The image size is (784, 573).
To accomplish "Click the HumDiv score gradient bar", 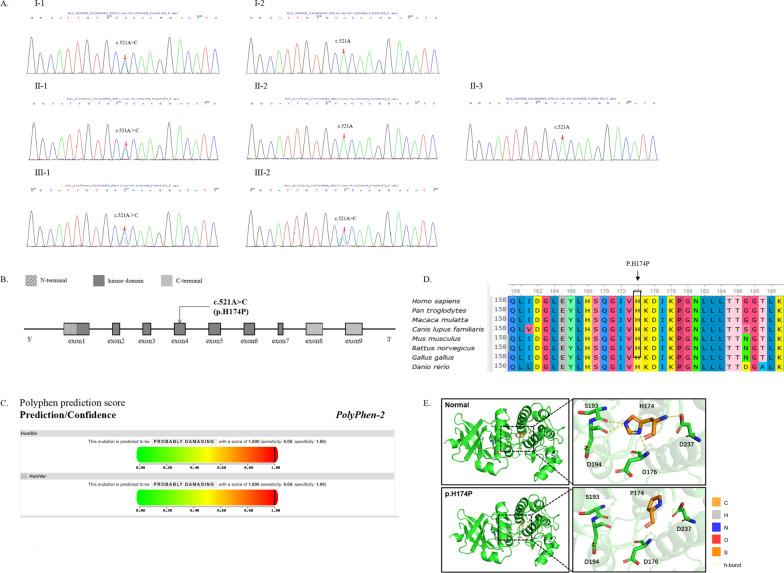I will (207, 454).
